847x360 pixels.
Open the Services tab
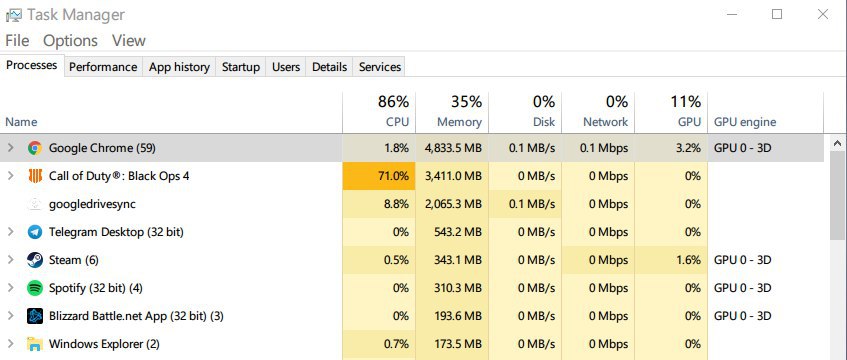click(x=380, y=67)
